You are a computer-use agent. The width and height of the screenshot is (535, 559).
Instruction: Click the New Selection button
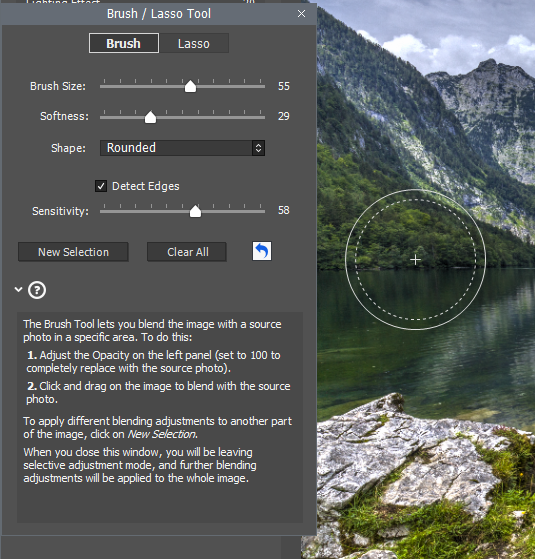pos(73,252)
